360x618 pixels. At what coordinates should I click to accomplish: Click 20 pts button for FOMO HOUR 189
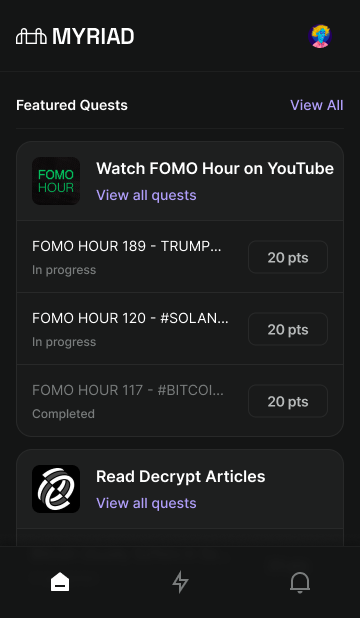pos(288,257)
